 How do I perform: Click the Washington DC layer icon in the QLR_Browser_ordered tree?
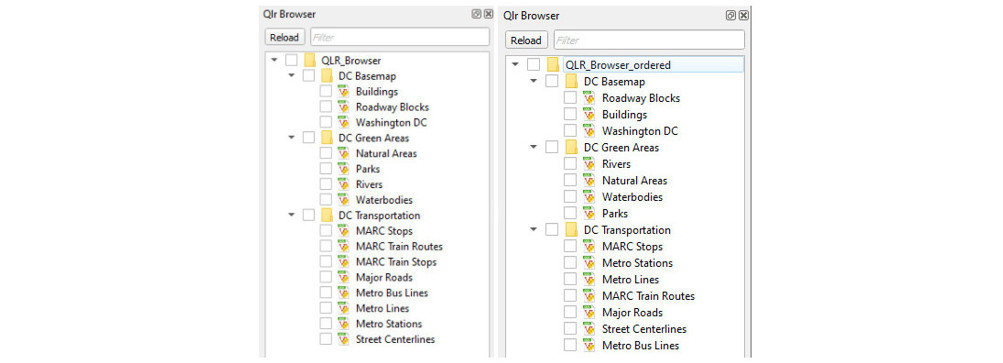pyautogui.click(x=589, y=131)
